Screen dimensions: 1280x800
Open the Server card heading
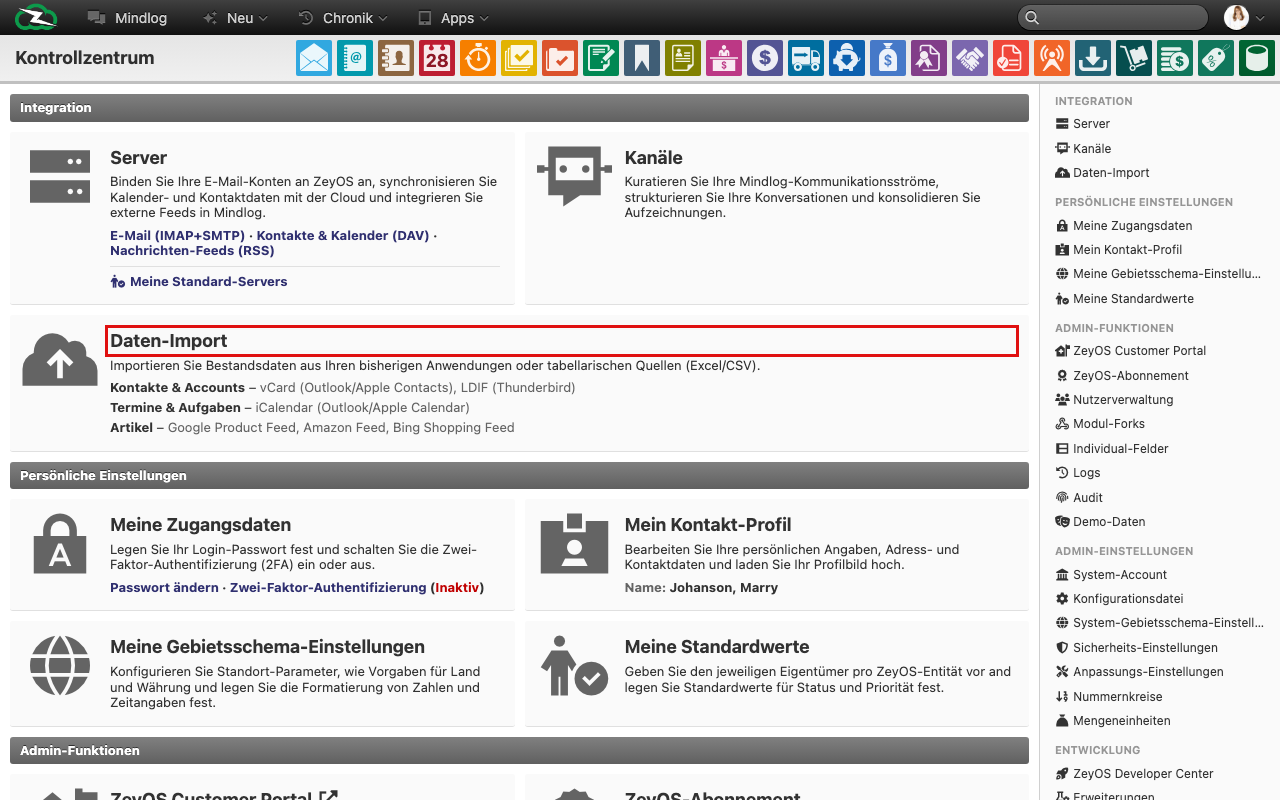138,158
